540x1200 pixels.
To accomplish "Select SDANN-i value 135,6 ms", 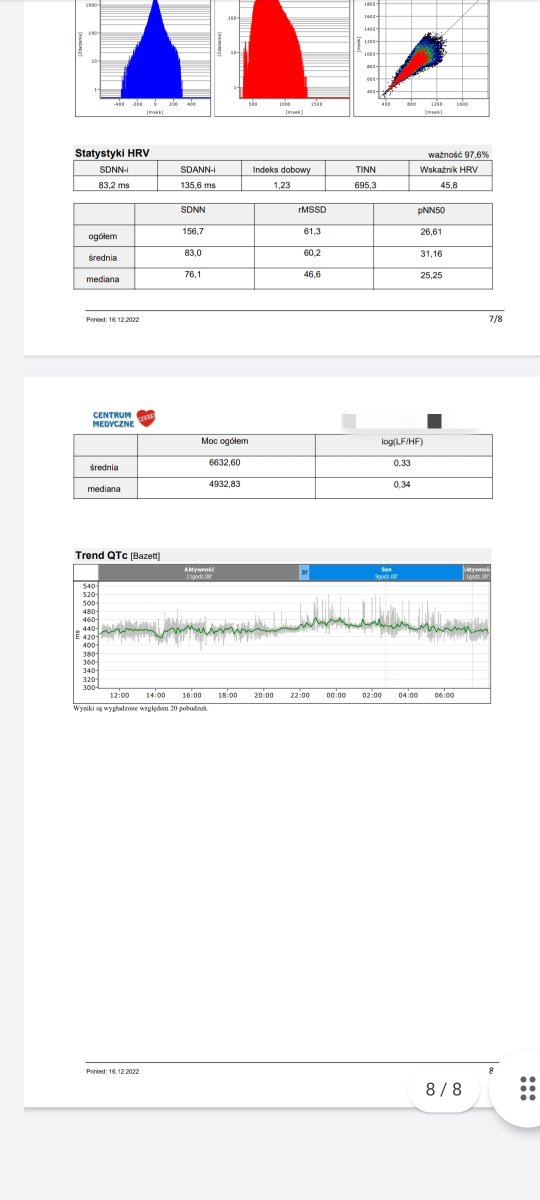I will coord(197,184).
